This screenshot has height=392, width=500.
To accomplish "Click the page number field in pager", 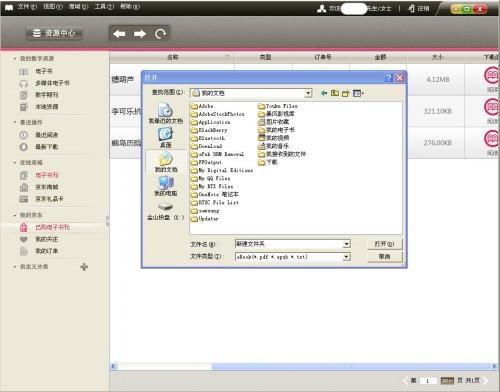I will click(x=428, y=381).
